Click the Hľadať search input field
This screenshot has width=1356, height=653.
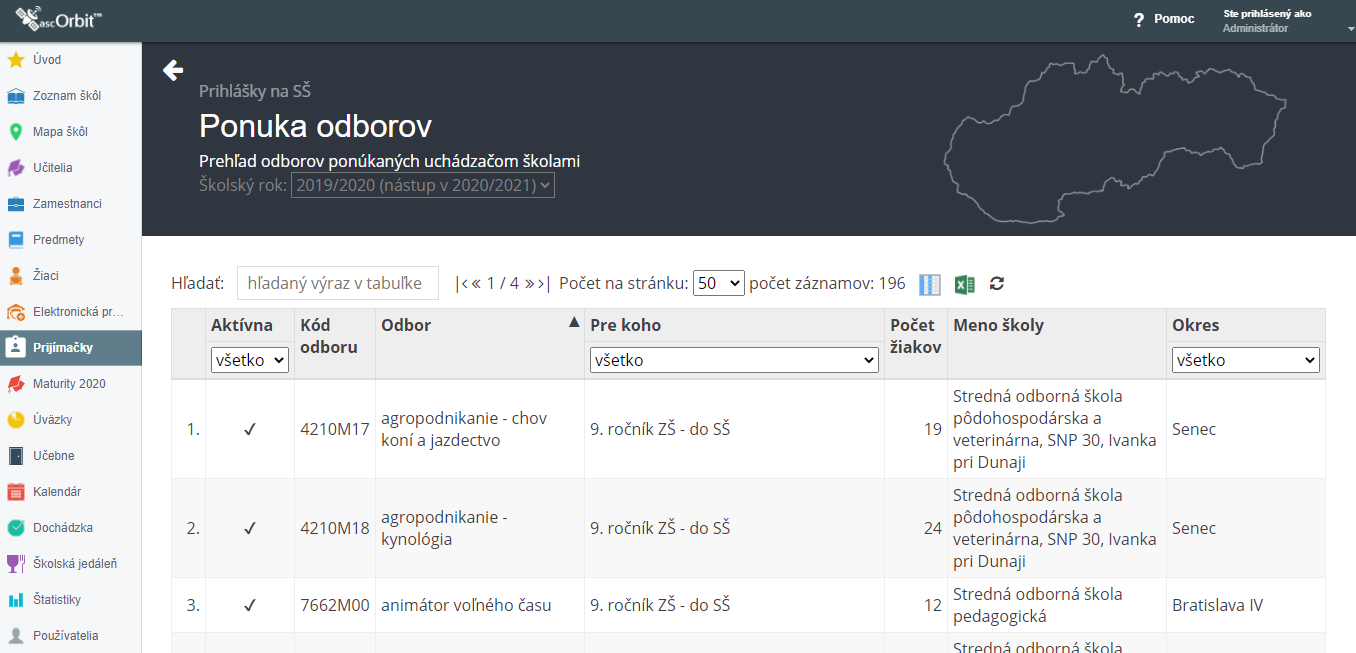click(338, 283)
